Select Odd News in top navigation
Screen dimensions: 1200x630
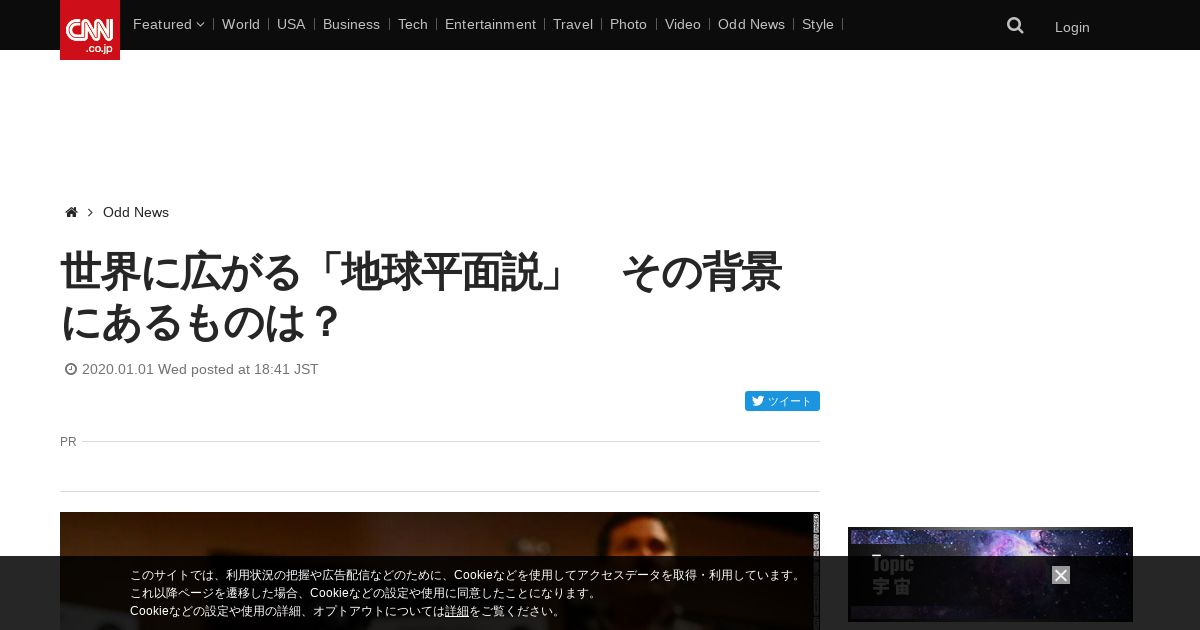click(x=751, y=24)
